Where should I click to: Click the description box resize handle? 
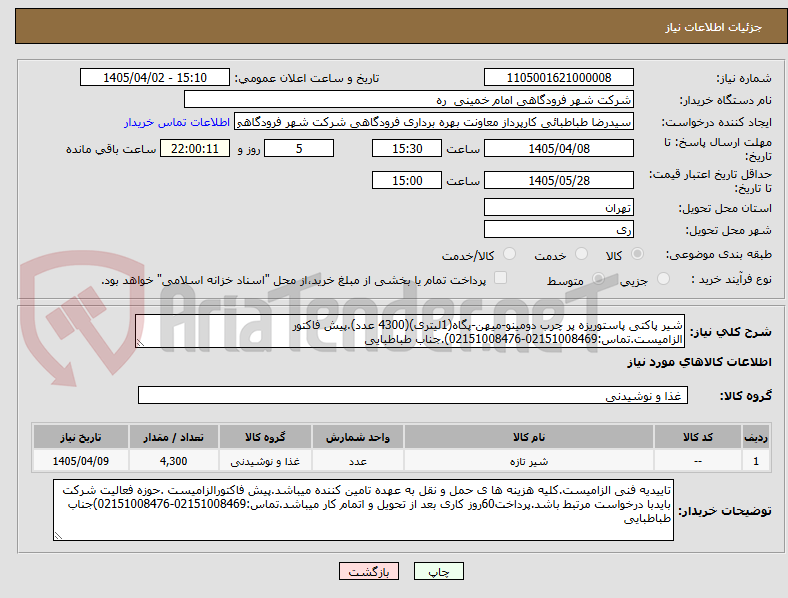[x=140, y=343]
